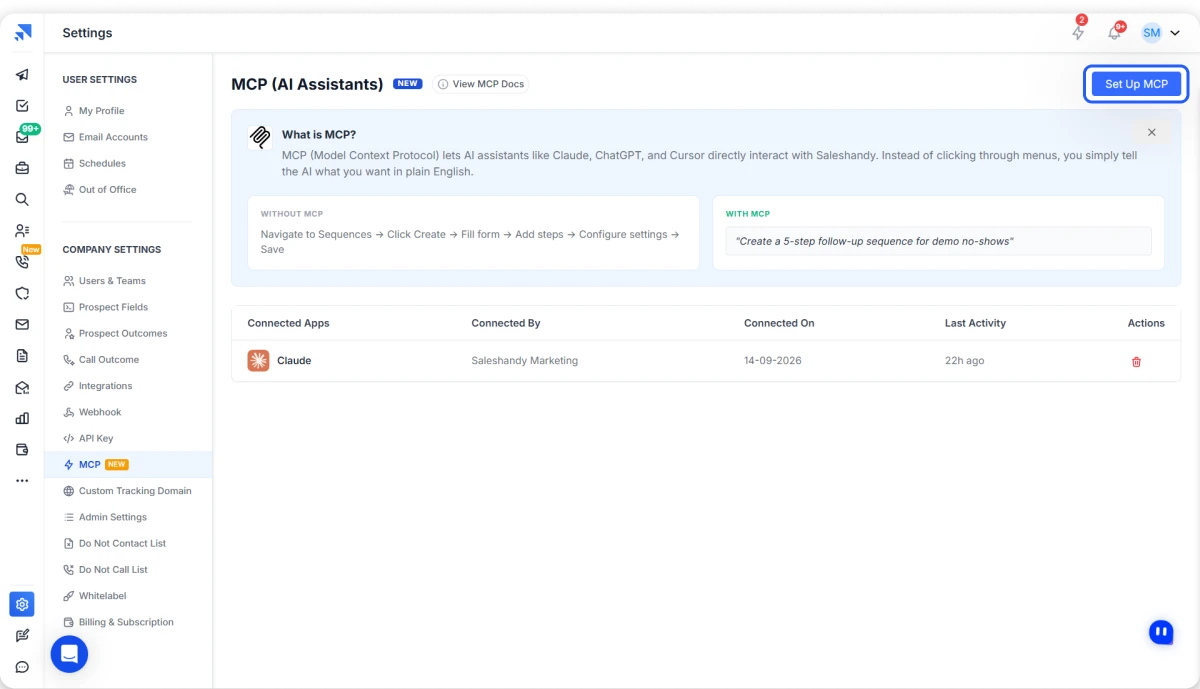Go to Schedules settings
Viewport: 1200px width, 689px height.
102,163
